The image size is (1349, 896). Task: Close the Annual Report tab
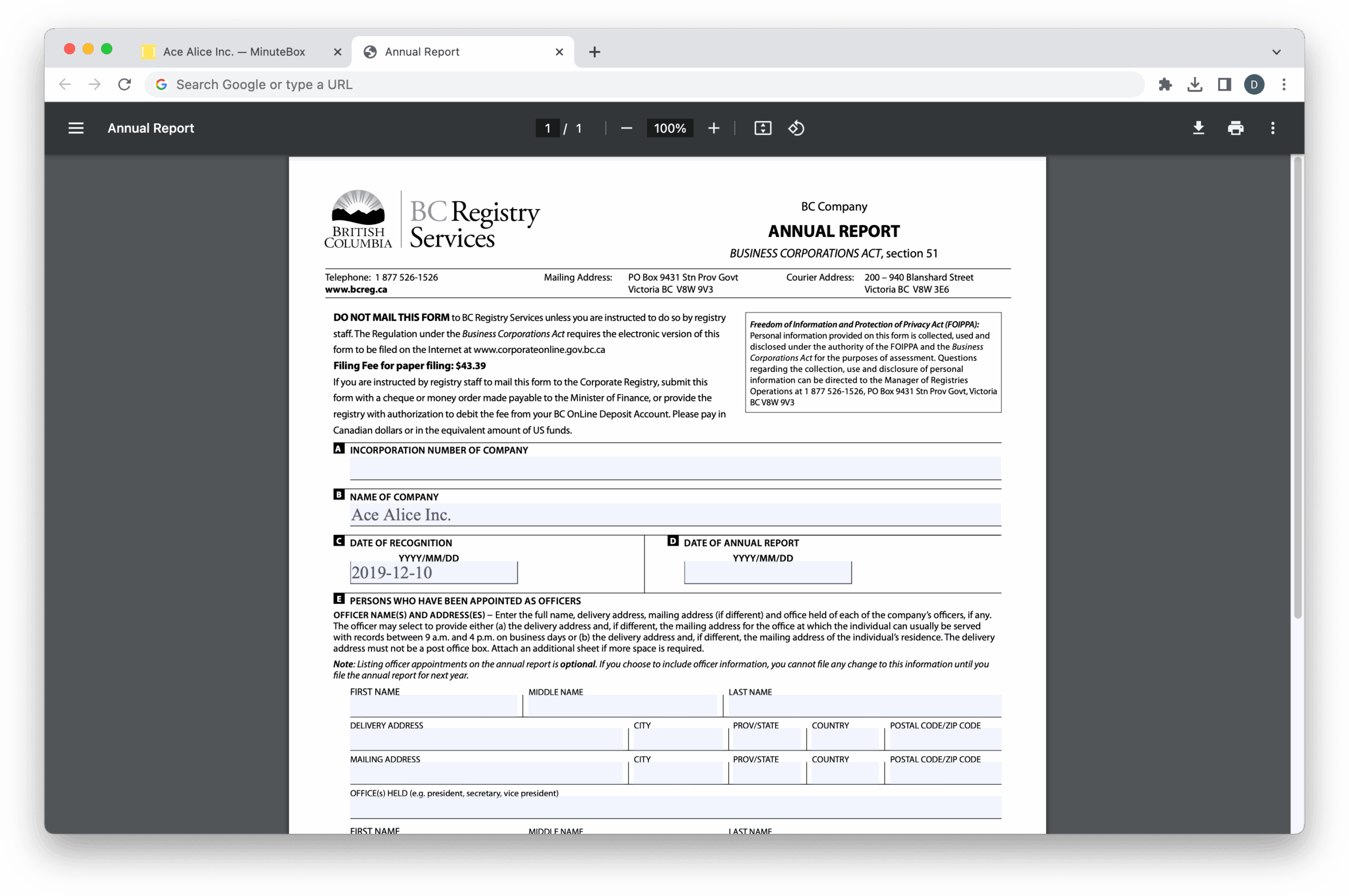[x=559, y=52]
